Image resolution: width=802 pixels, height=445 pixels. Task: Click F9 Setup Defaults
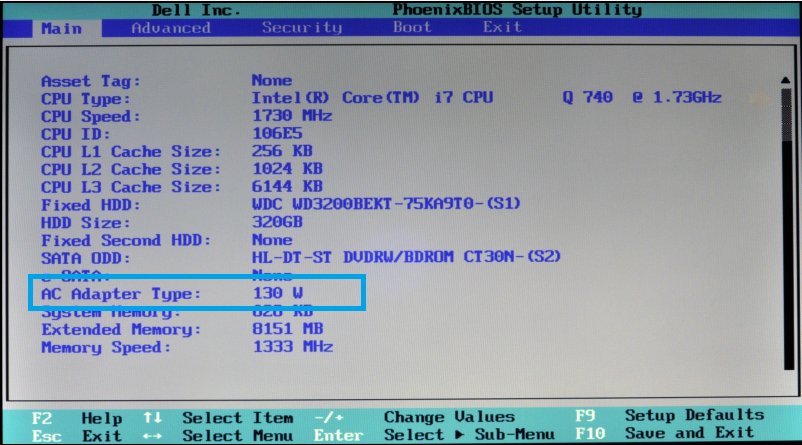[x=670, y=415]
